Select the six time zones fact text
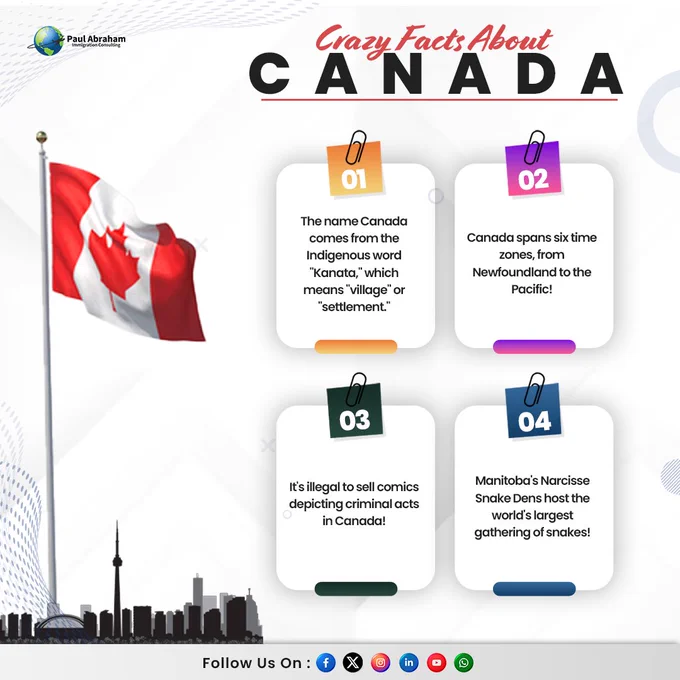680x680 pixels. pos(532,263)
